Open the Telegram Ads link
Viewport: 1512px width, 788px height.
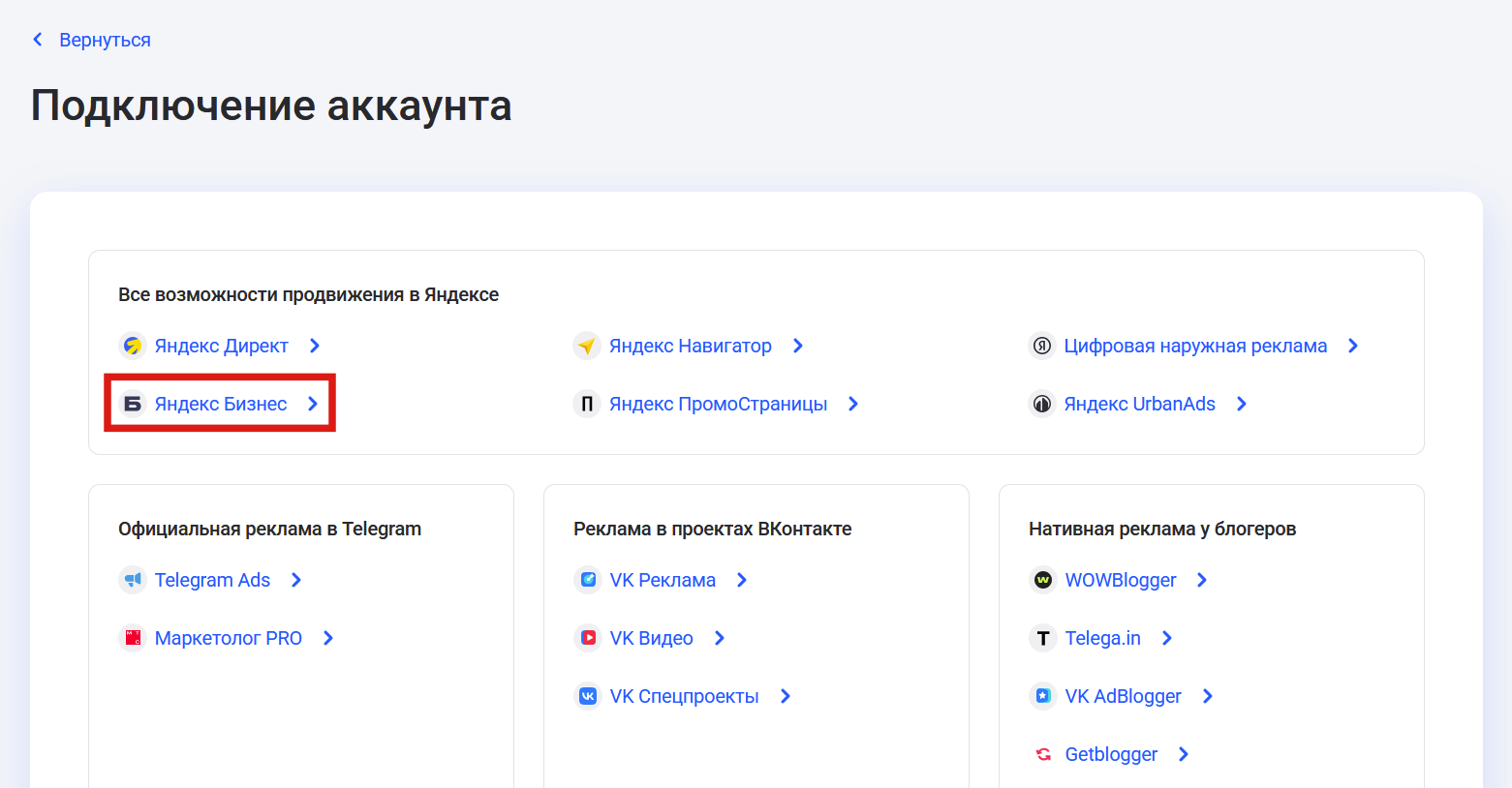pyautogui.click(x=212, y=580)
